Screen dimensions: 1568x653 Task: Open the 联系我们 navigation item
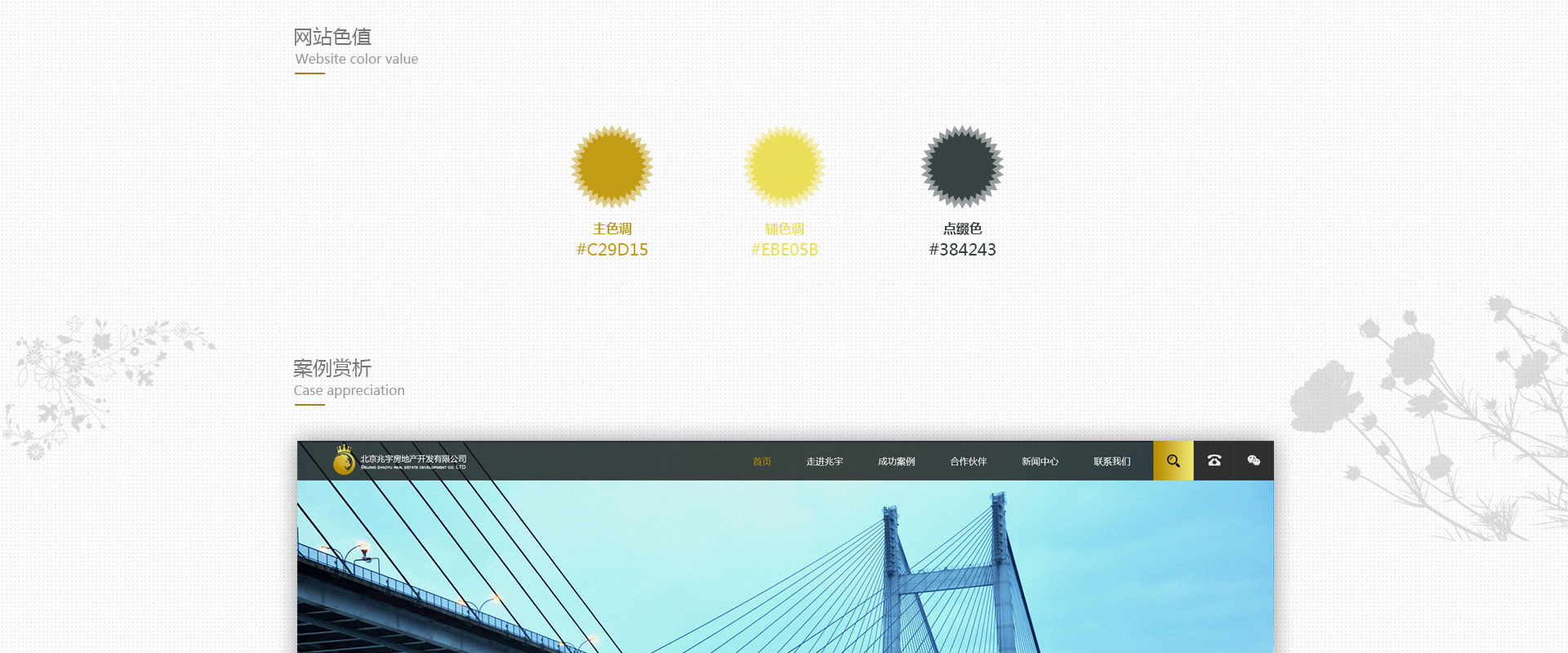[x=1111, y=462]
